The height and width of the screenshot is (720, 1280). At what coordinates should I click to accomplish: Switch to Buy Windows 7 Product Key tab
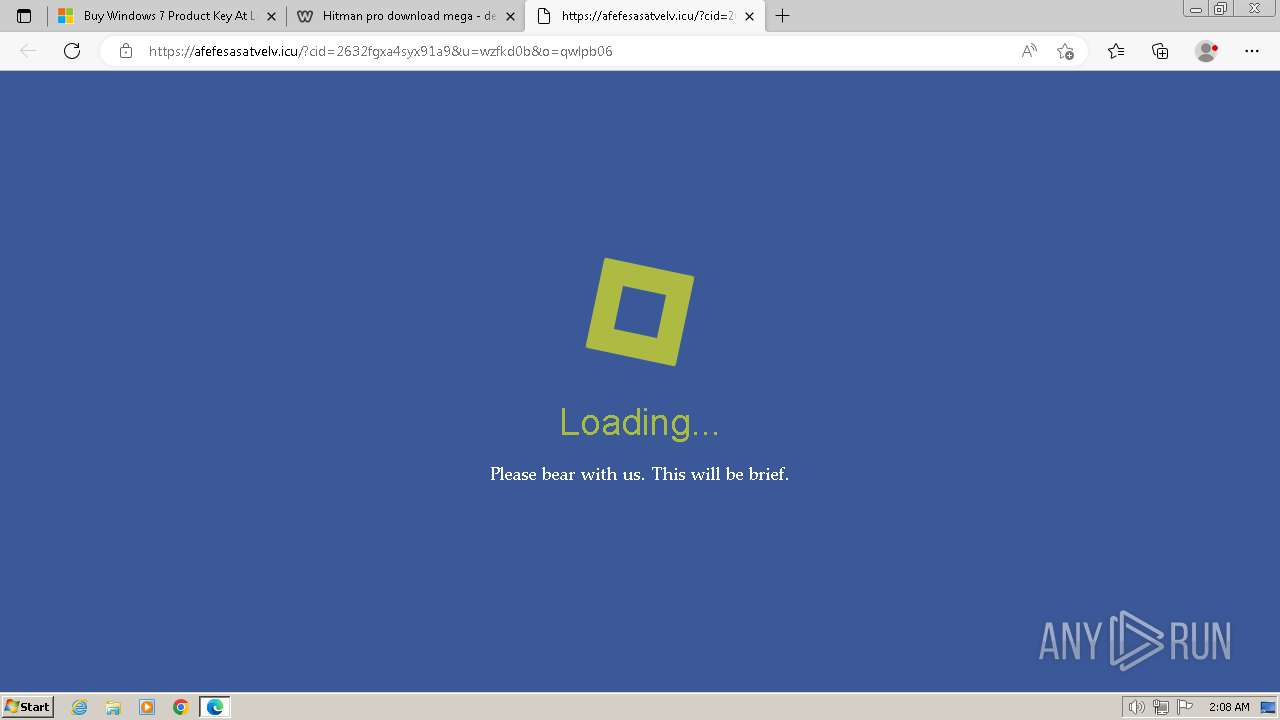click(x=166, y=16)
